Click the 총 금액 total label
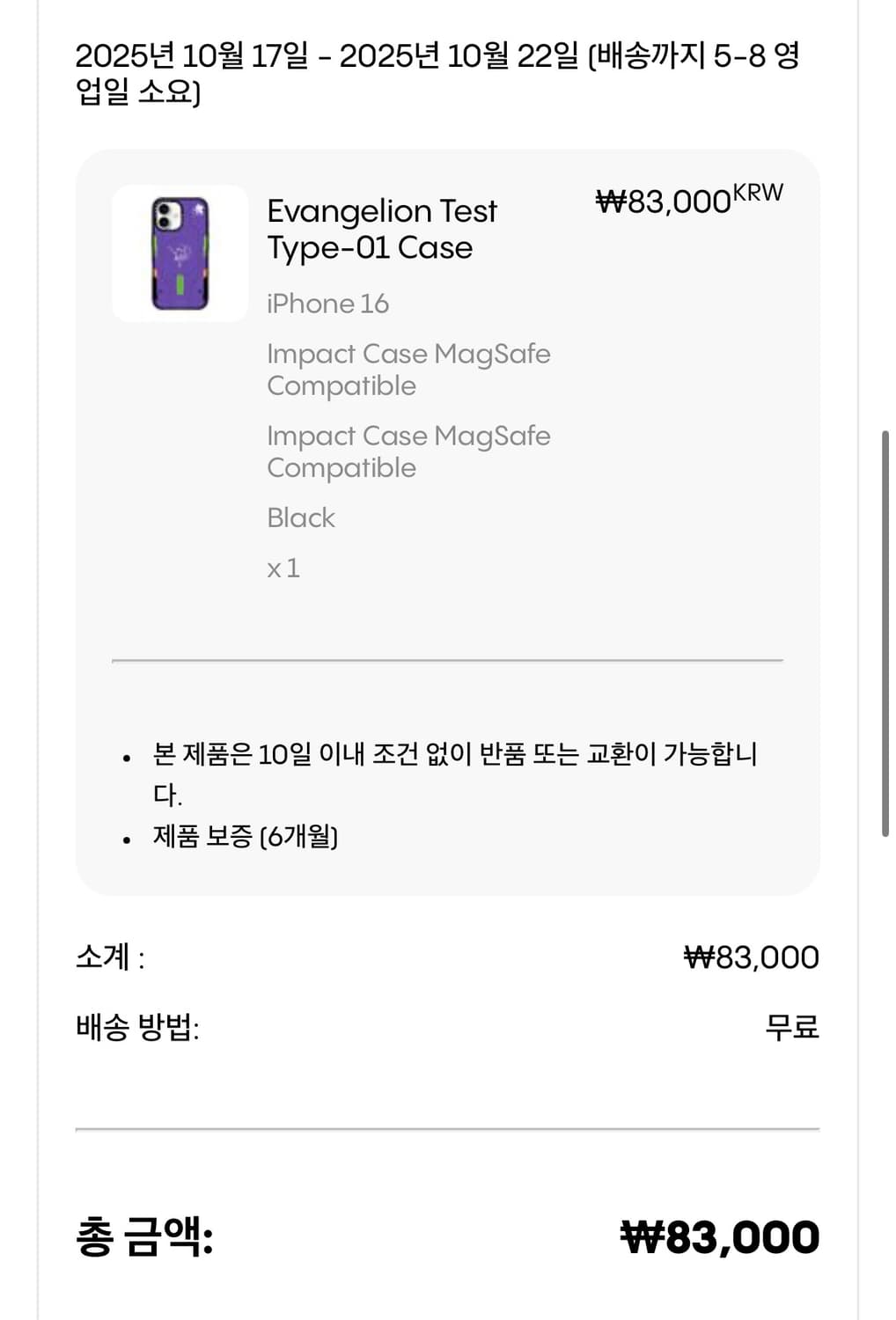896x1320 pixels. click(144, 1236)
